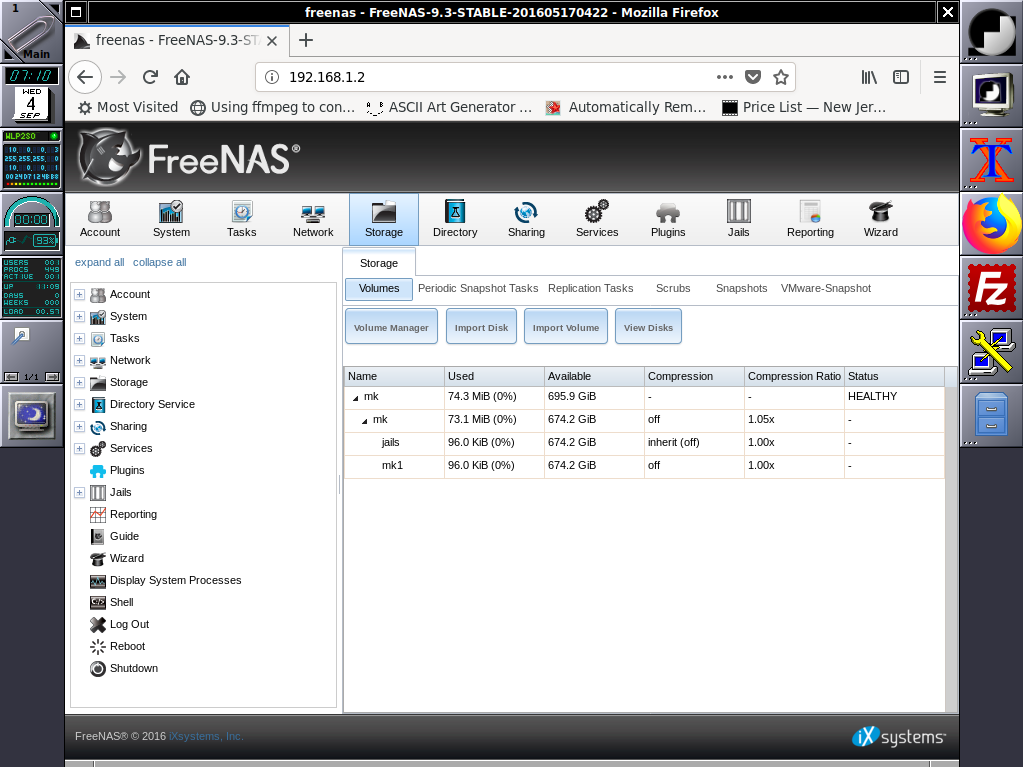Expand the Jails tree node
The image size is (1023, 767).
[79, 492]
